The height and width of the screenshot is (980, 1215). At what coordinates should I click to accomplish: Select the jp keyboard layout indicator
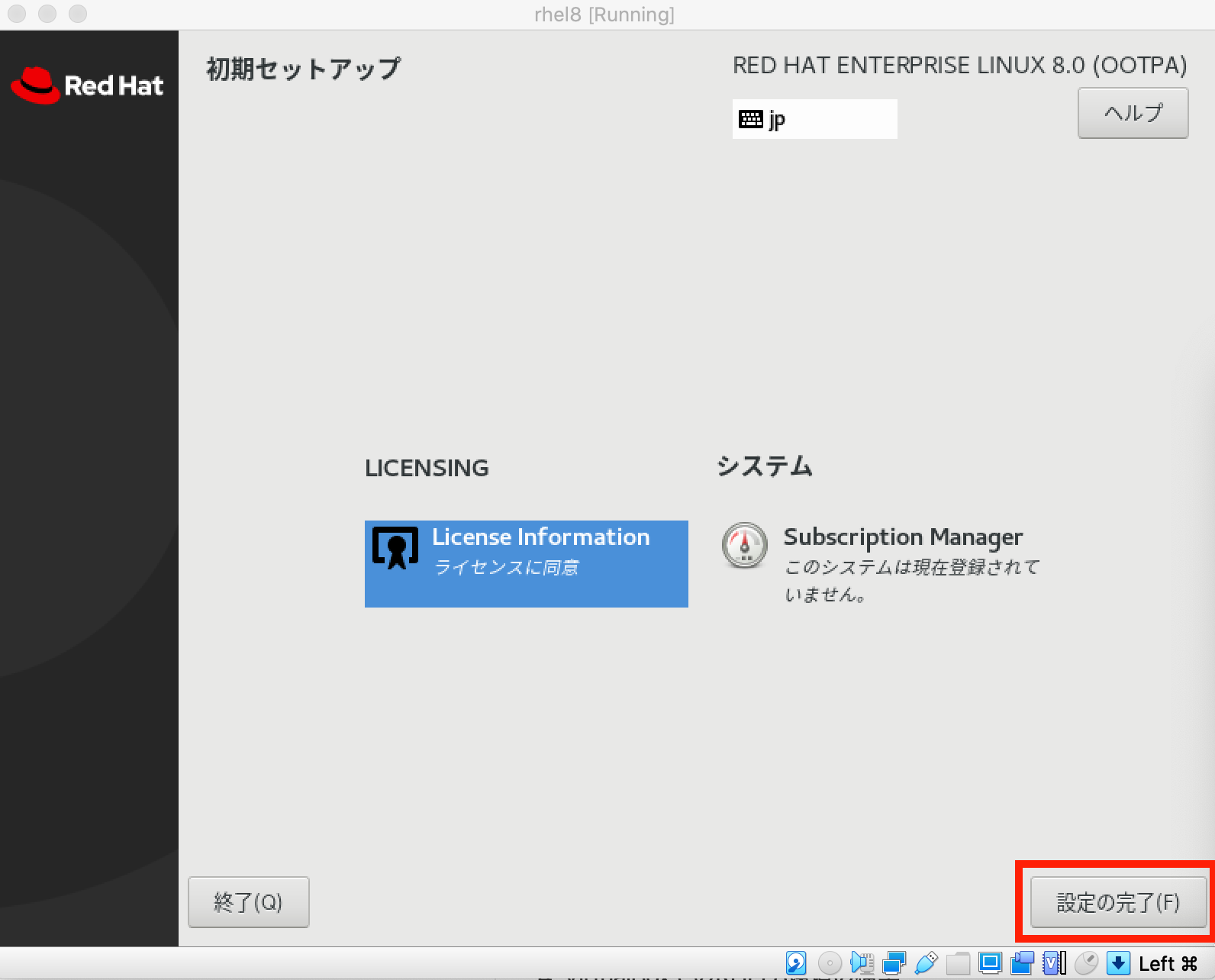pyautogui.click(x=814, y=119)
